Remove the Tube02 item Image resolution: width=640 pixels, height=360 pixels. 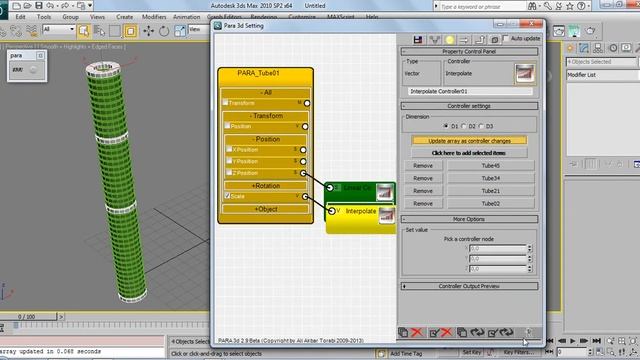[x=423, y=203]
